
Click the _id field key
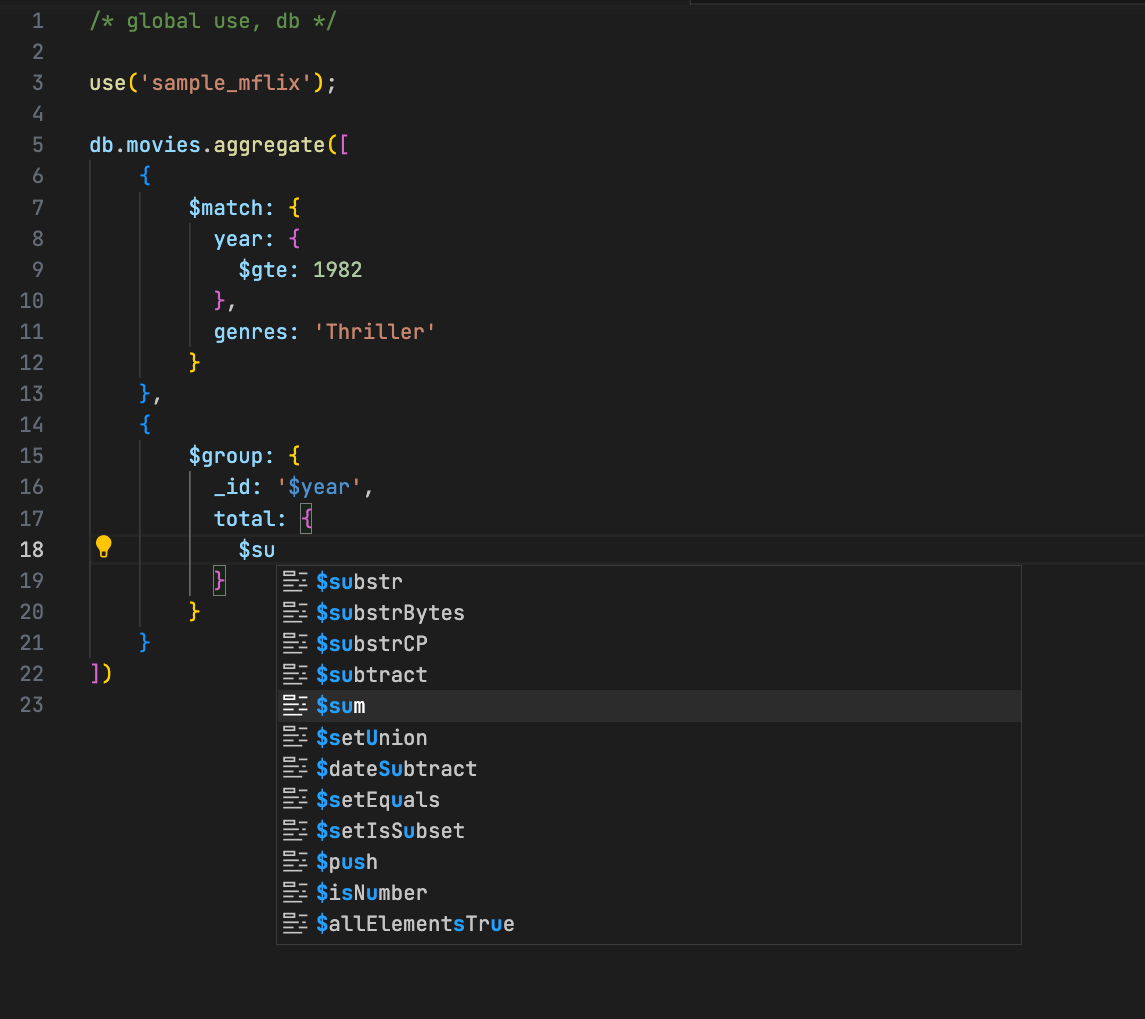231,486
